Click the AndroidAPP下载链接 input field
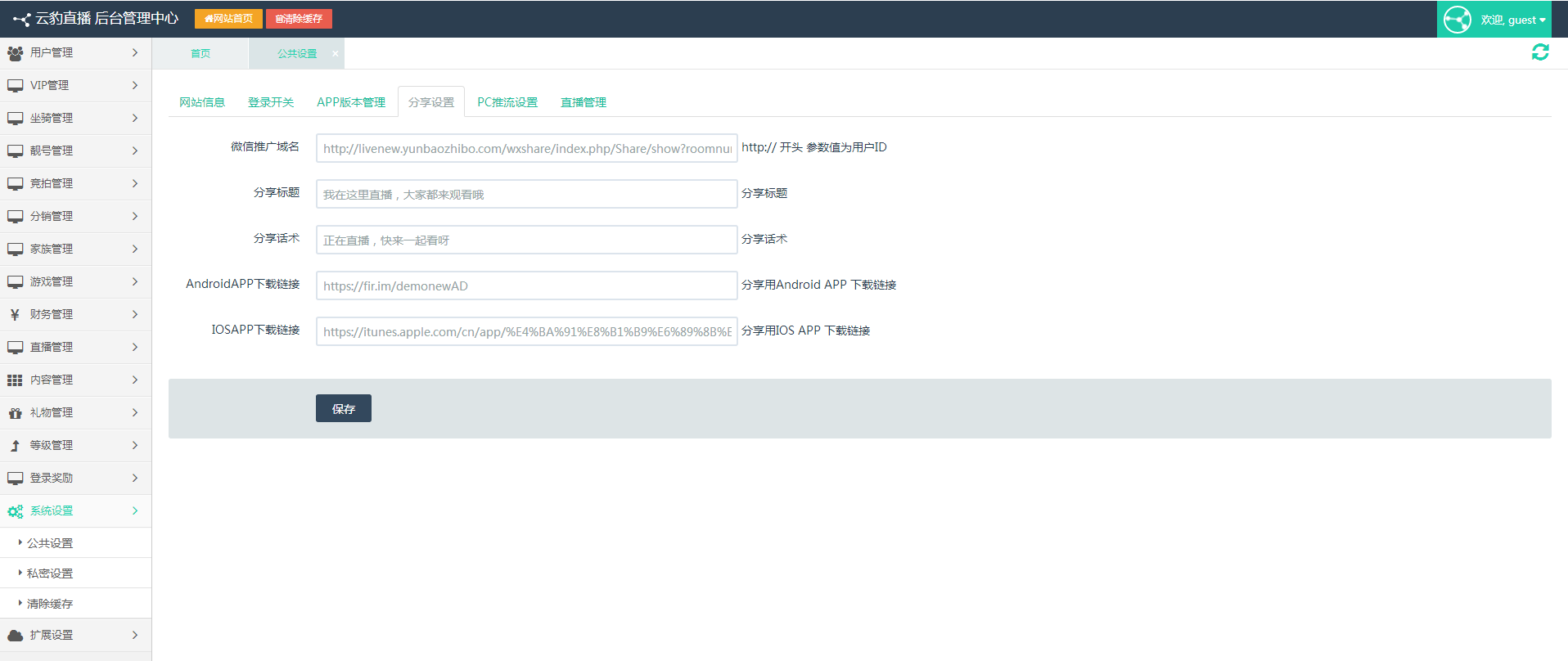 [x=527, y=286]
